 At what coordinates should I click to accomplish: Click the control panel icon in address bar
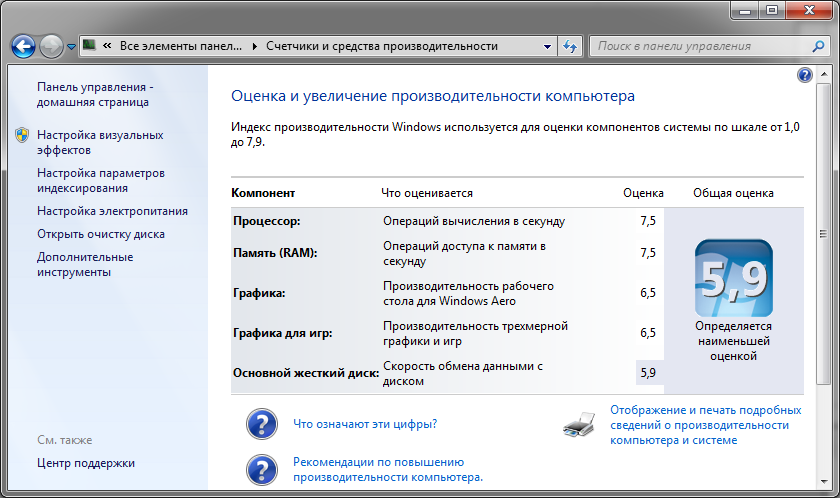pyautogui.click(x=90, y=45)
